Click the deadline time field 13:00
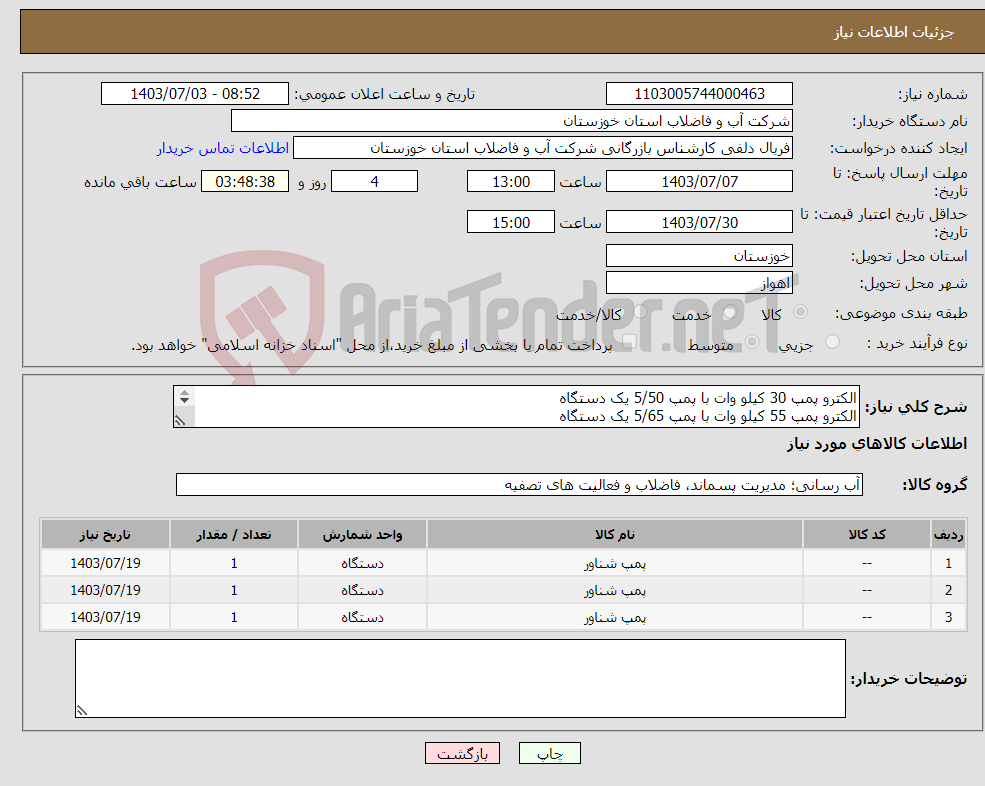This screenshot has width=985, height=786. (x=511, y=182)
